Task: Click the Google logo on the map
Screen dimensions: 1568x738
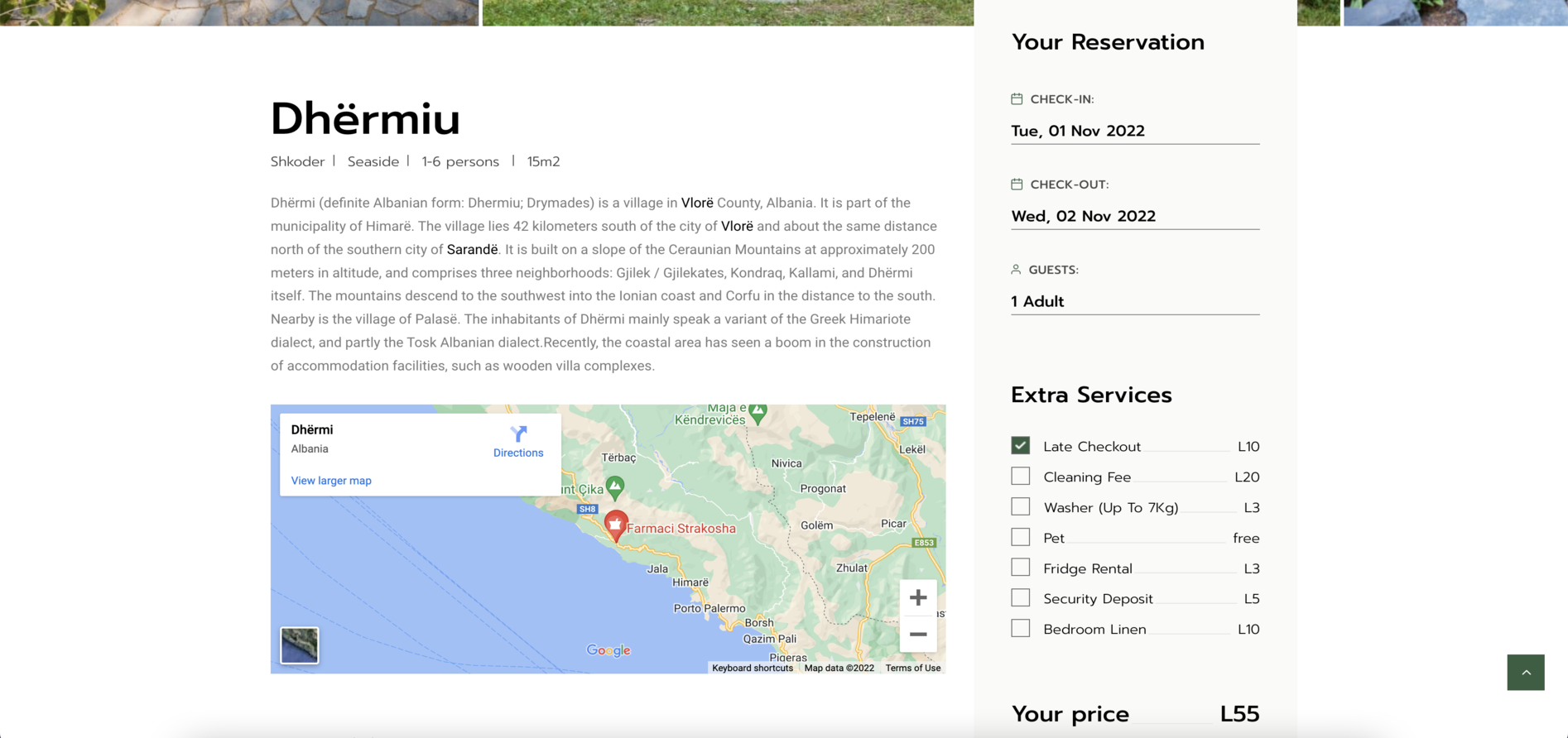Action: [x=608, y=650]
